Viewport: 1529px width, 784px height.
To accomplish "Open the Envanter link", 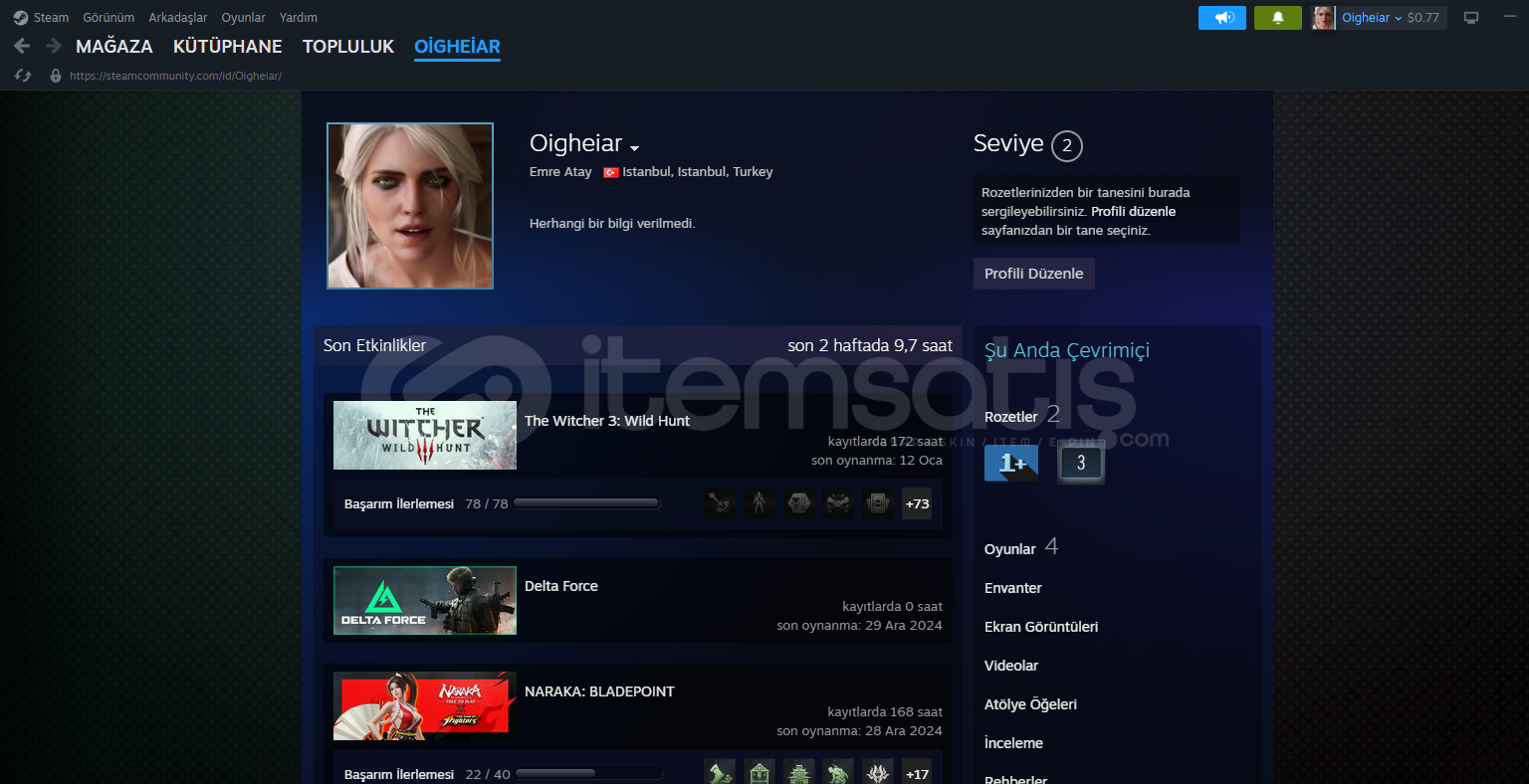I will (1012, 588).
